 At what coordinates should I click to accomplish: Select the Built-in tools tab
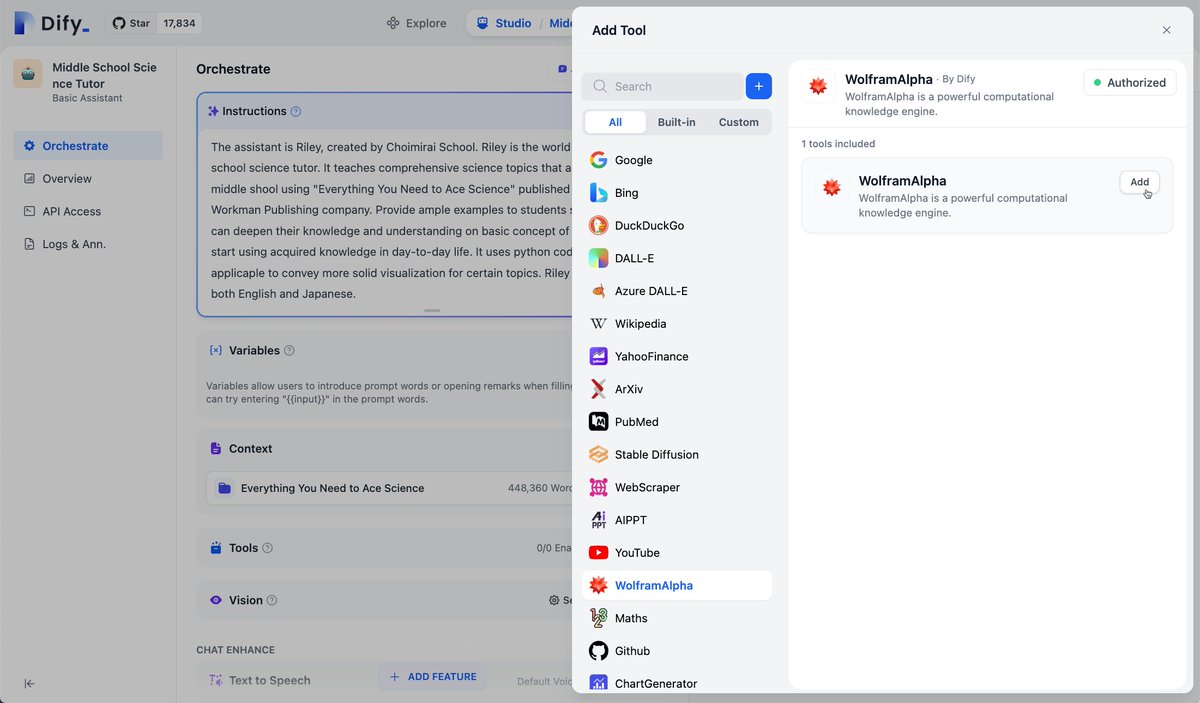click(676, 122)
